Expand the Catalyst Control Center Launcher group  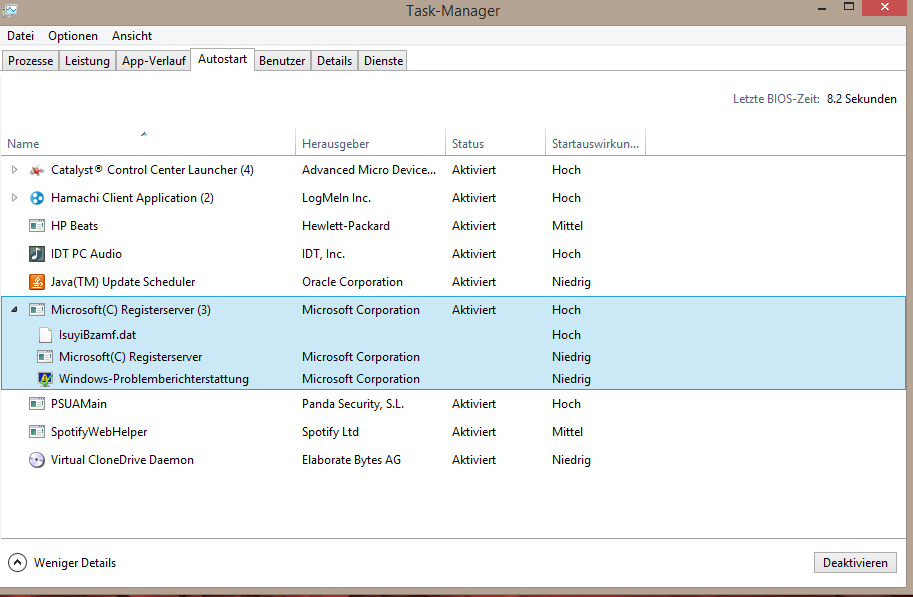[x=14, y=170]
